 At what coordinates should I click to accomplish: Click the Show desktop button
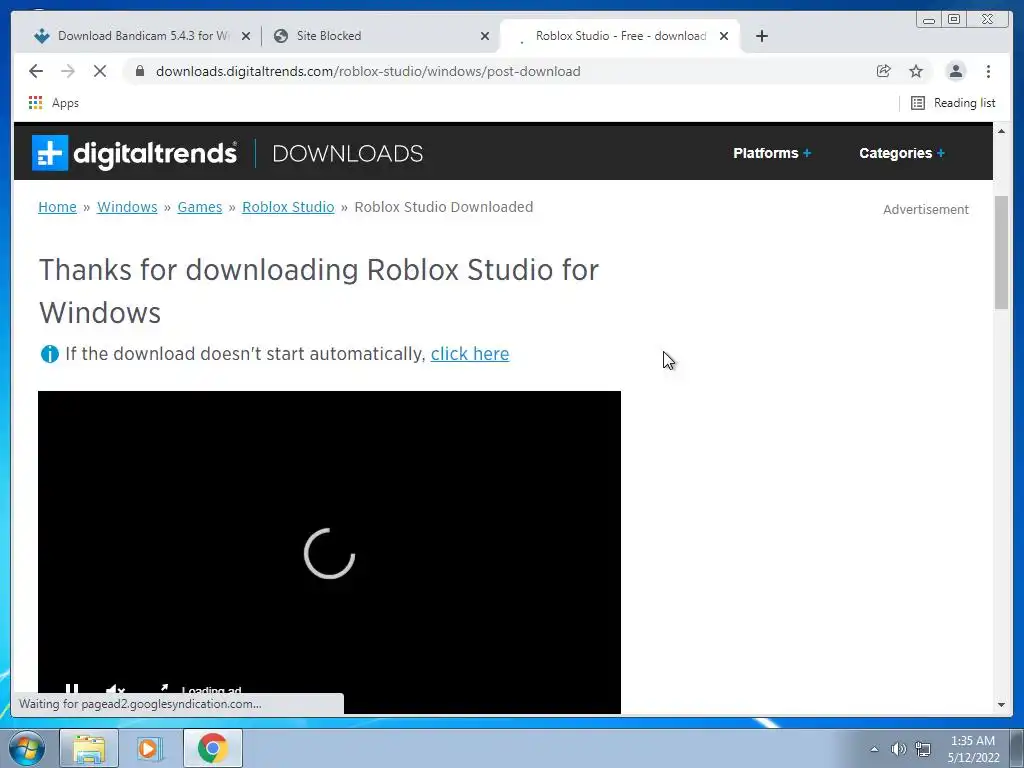coord(1017,748)
